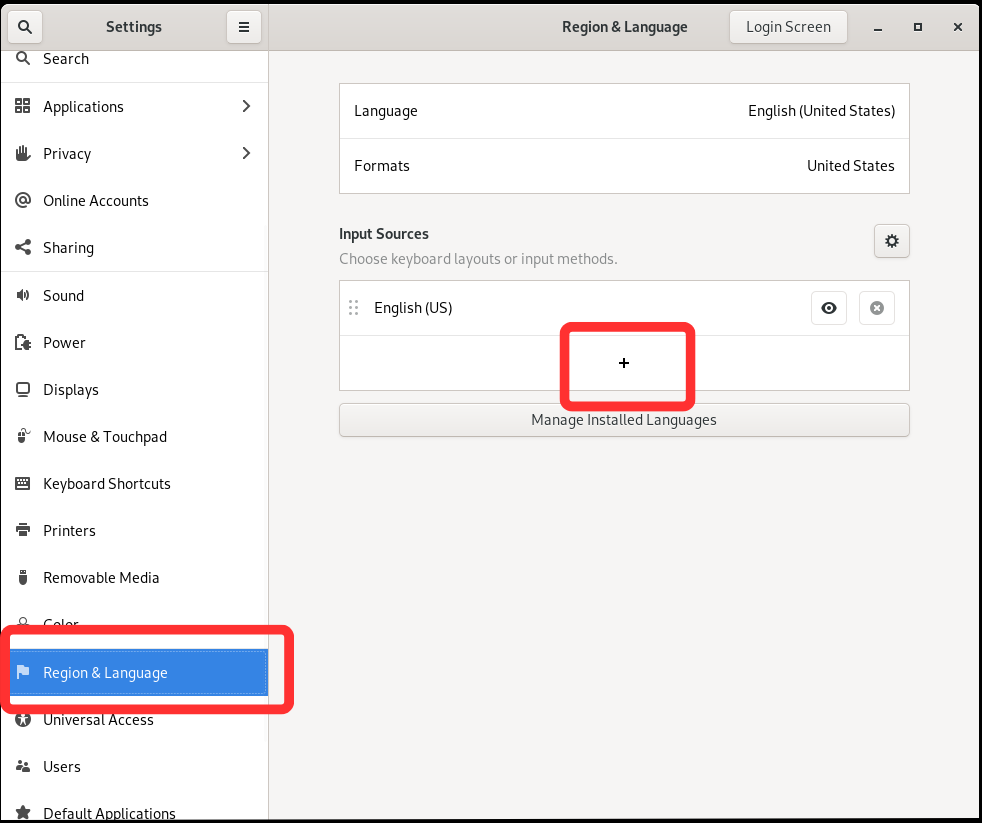
Task: Open Mouse & Touchpad settings
Action: (x=105, y=437)
